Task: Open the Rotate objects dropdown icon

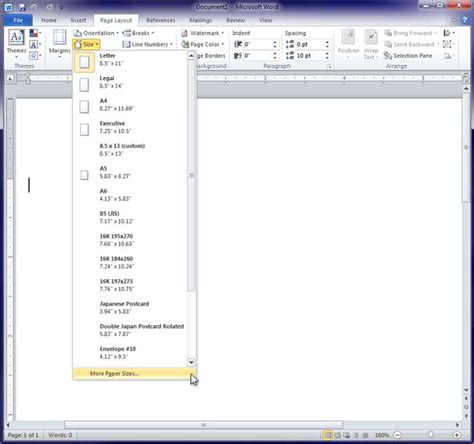Action: 449,56
